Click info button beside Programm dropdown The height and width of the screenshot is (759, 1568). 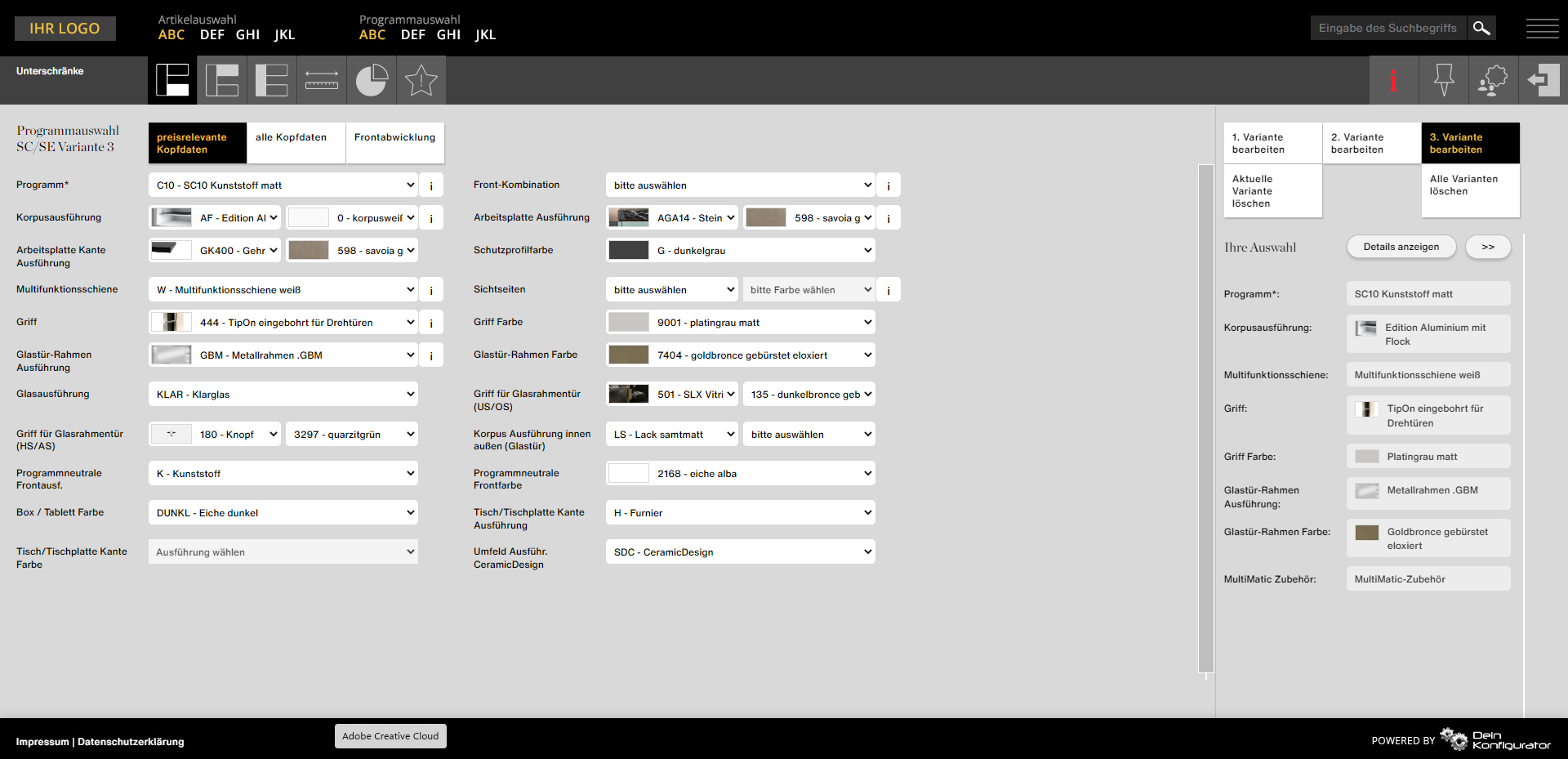click(x=431, y=185)
